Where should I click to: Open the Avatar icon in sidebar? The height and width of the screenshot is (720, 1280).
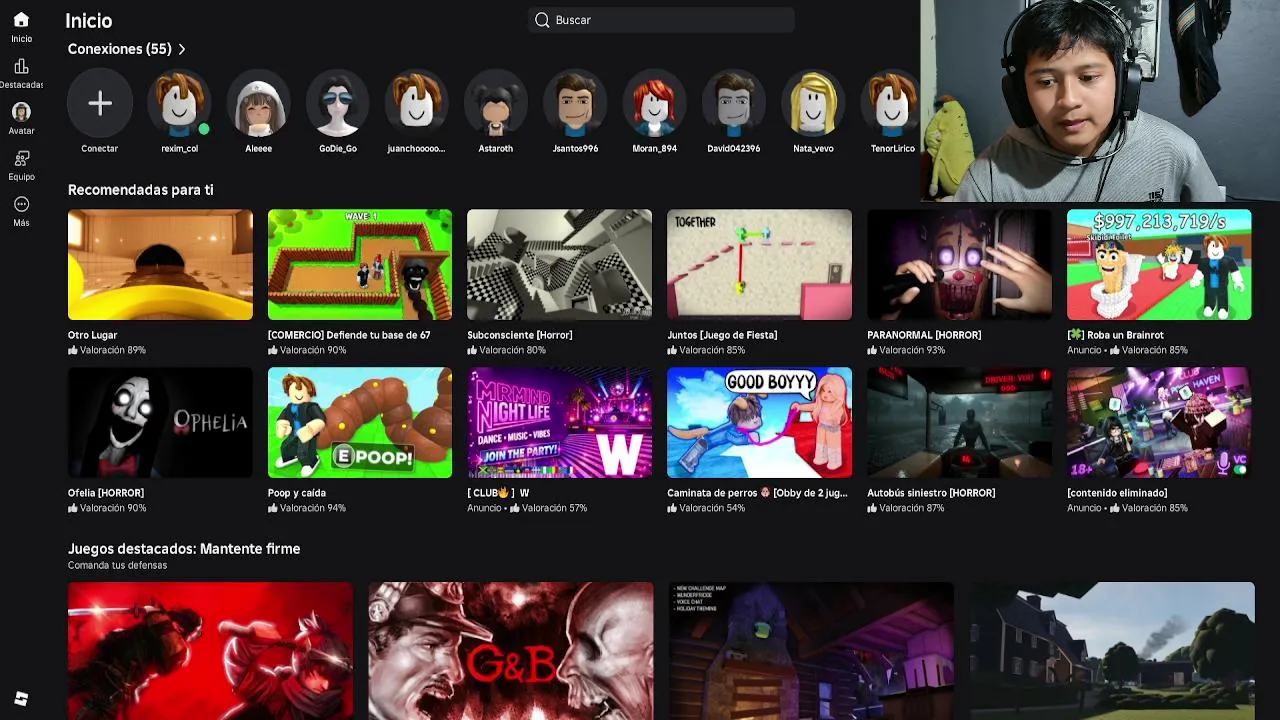pos(21,112)
